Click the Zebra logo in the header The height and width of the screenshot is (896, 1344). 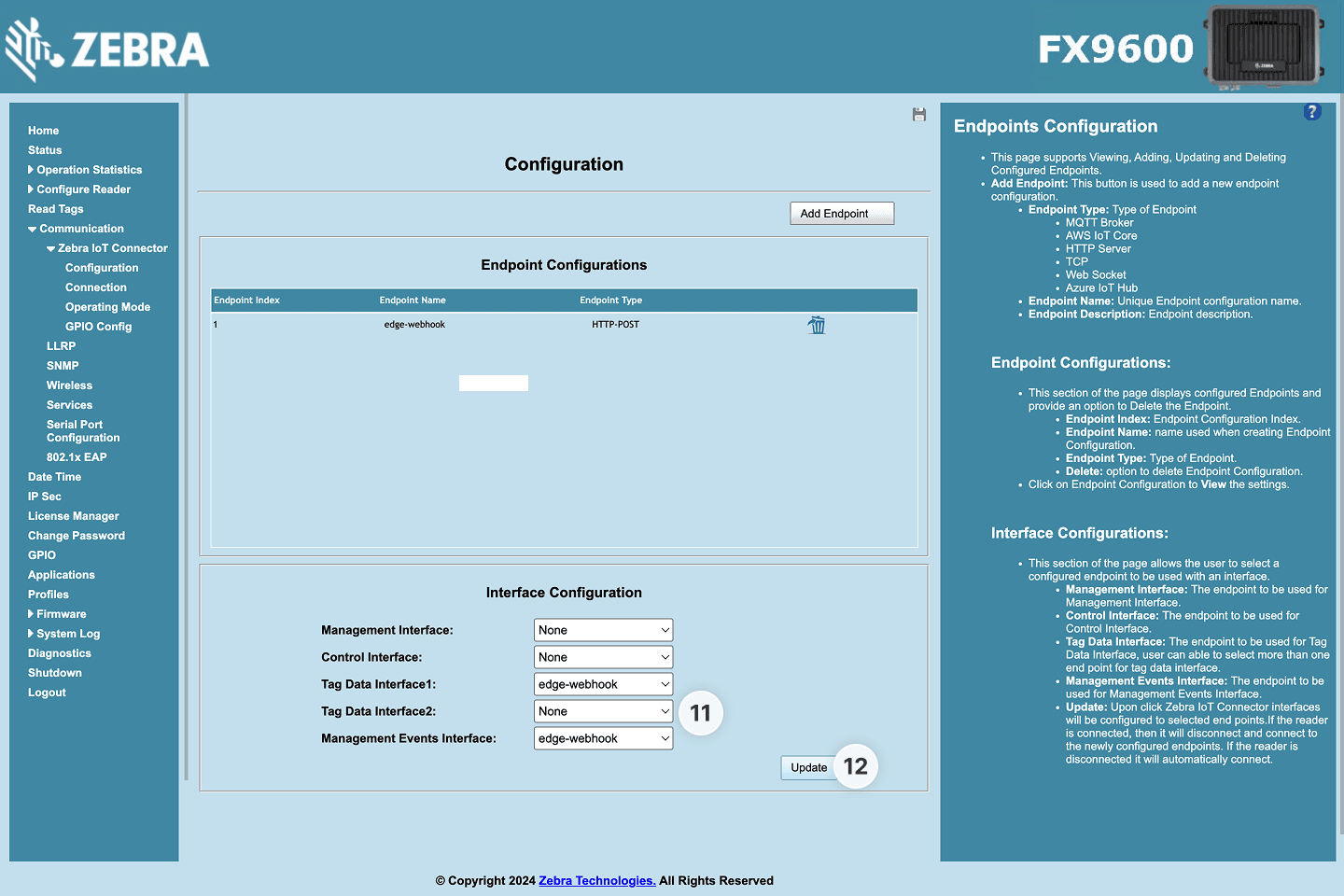(x=107, y=49)
